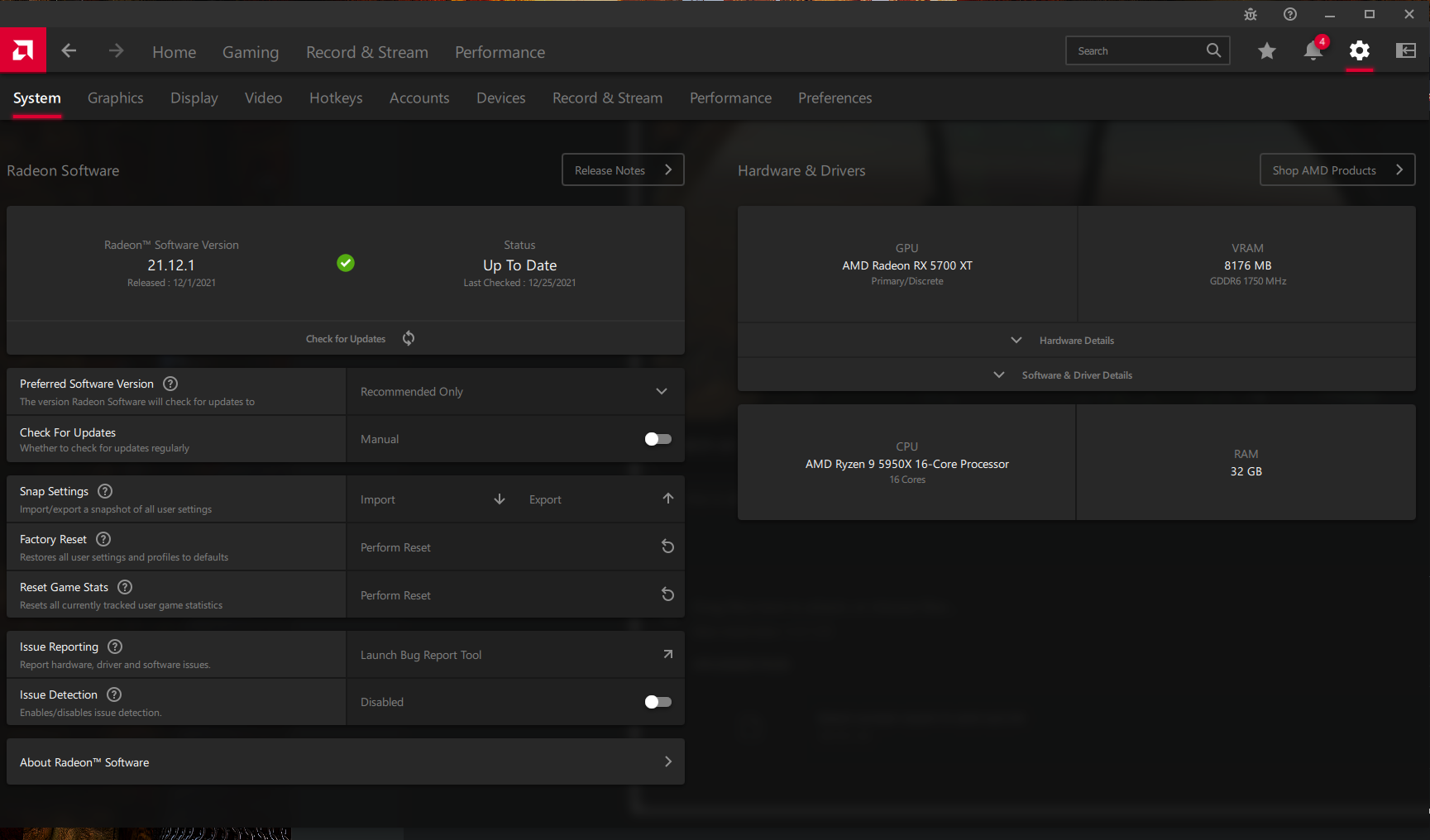Image resolution: width=1430 pixels, height=840 pixels.
Task: Switch to Display settings tab
Action: (194, 98)
